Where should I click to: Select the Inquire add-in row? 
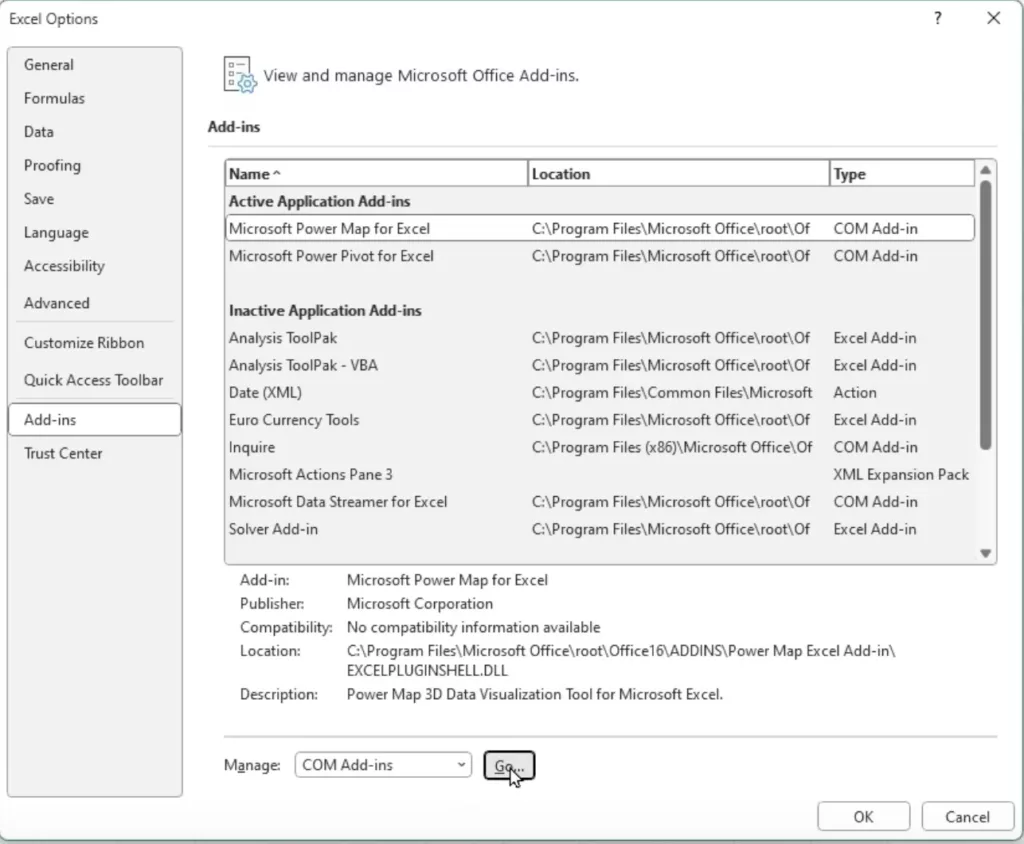coord(600,447)
